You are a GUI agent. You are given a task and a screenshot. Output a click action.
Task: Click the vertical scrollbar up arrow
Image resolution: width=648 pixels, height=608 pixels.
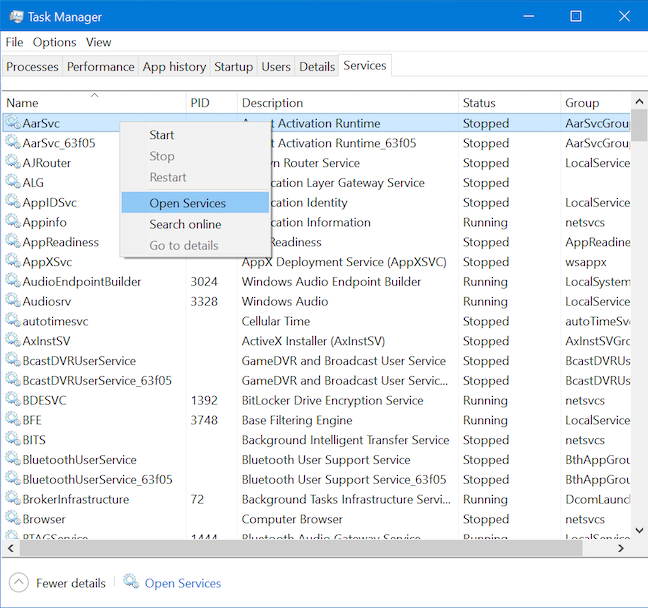click(x=639, y=101)
